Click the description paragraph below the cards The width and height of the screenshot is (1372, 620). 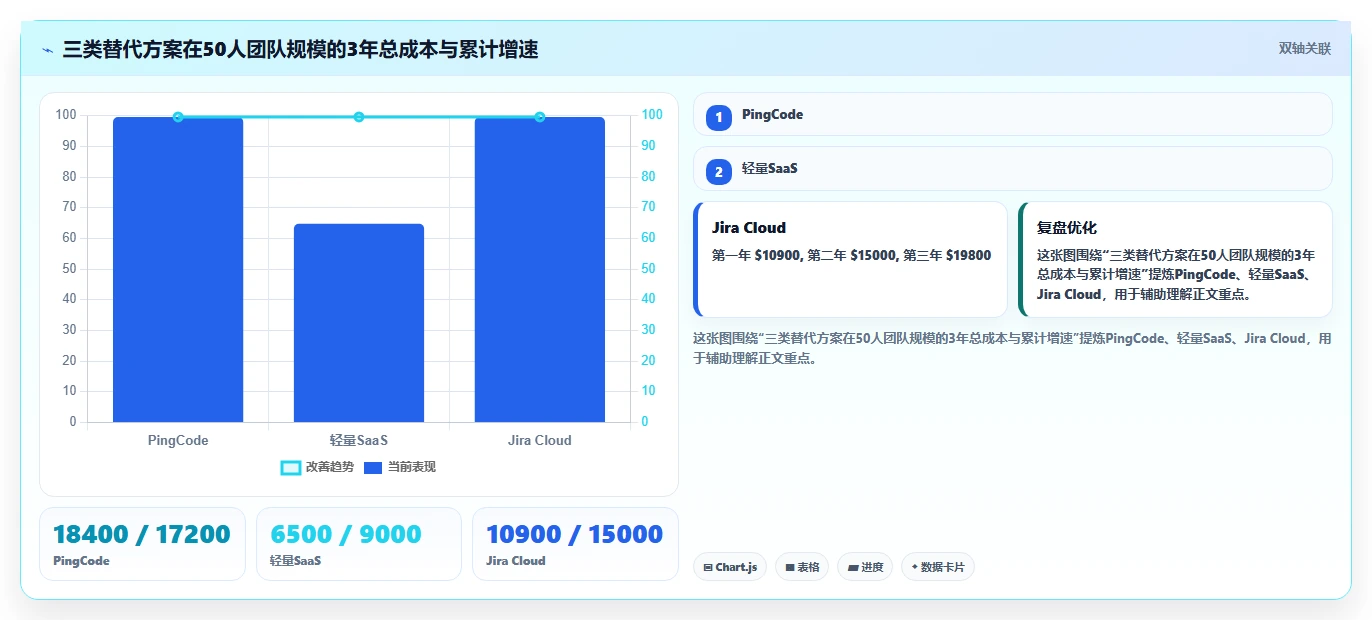coord(1012,348)
